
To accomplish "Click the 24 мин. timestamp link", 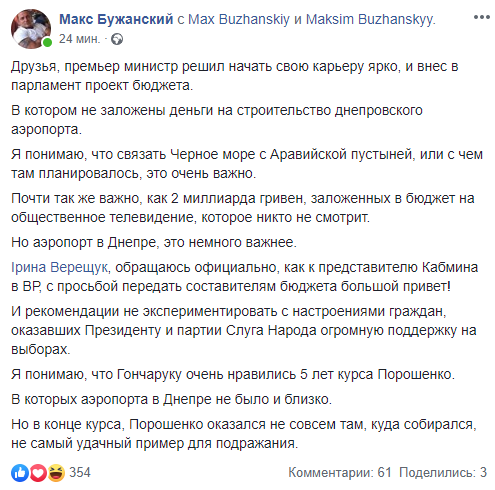I will coord(79,39).
